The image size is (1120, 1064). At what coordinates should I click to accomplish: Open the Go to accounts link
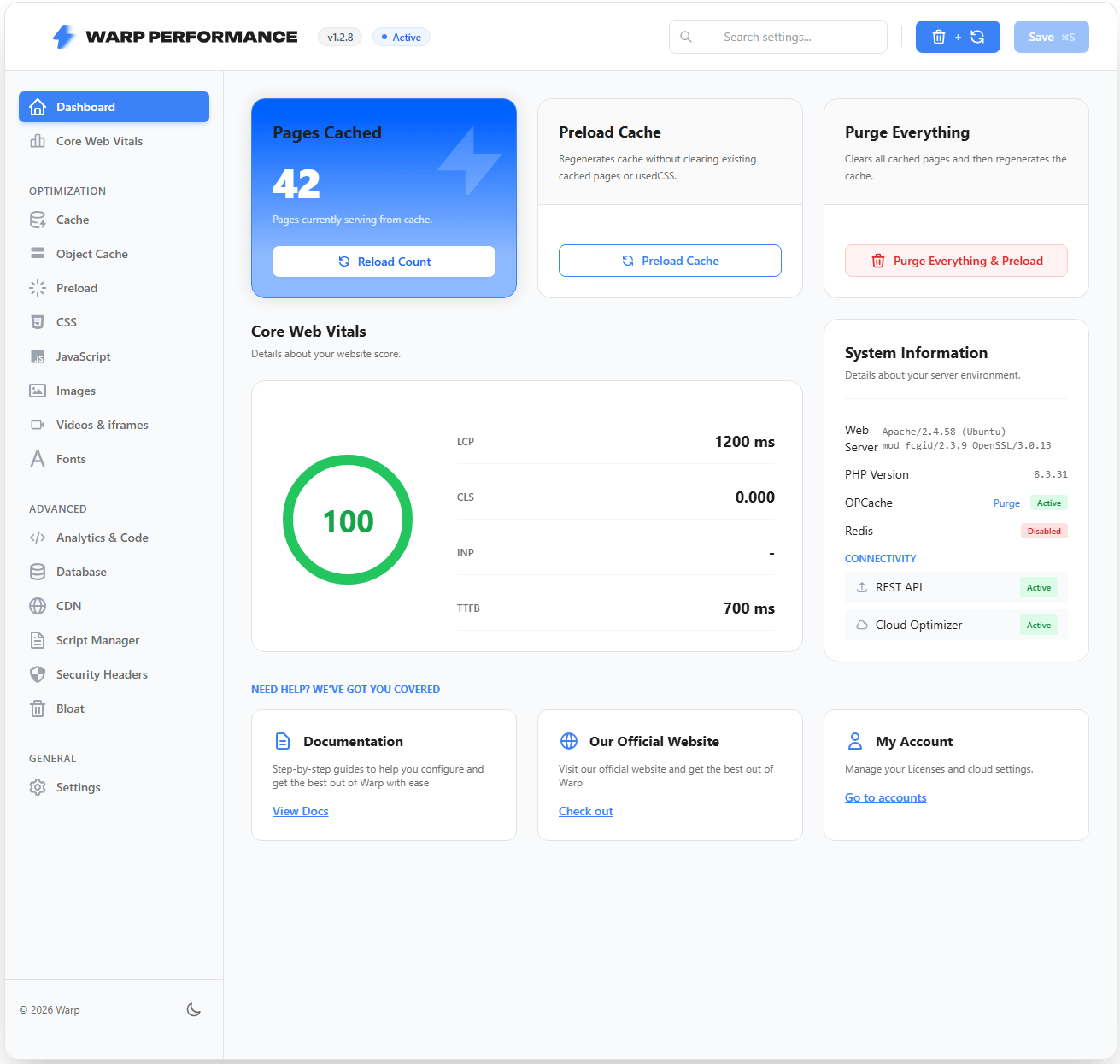[x=885, y=797]
